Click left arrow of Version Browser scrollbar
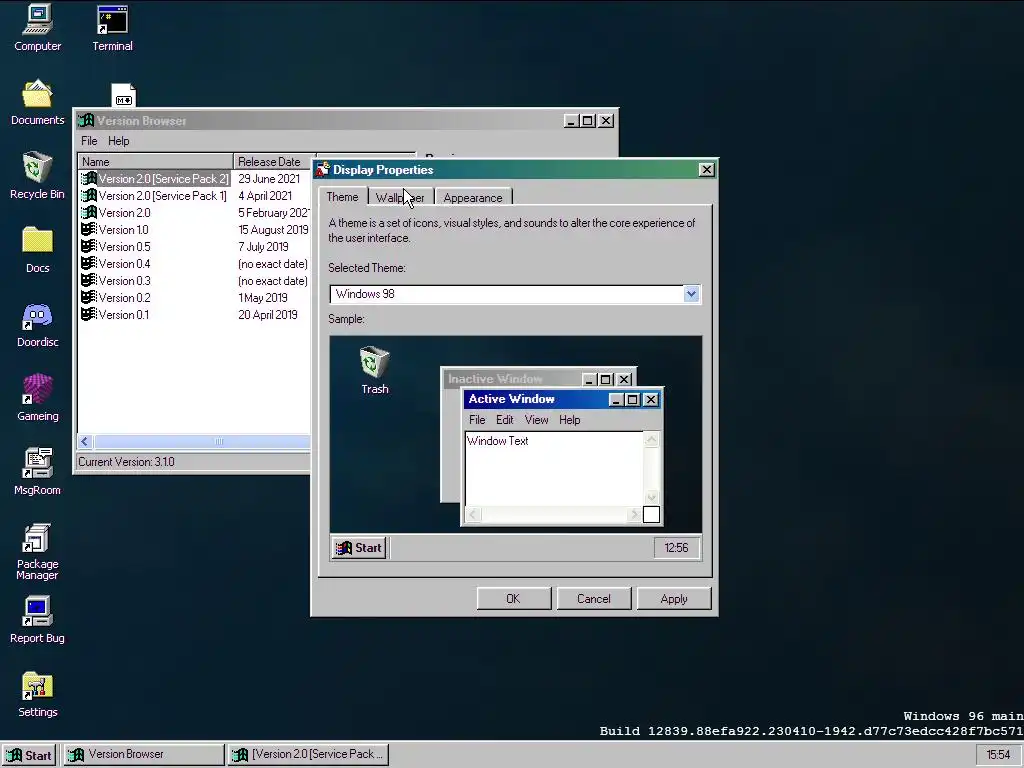The height and width of the screenshot is (768, 1024). [85, 442]
